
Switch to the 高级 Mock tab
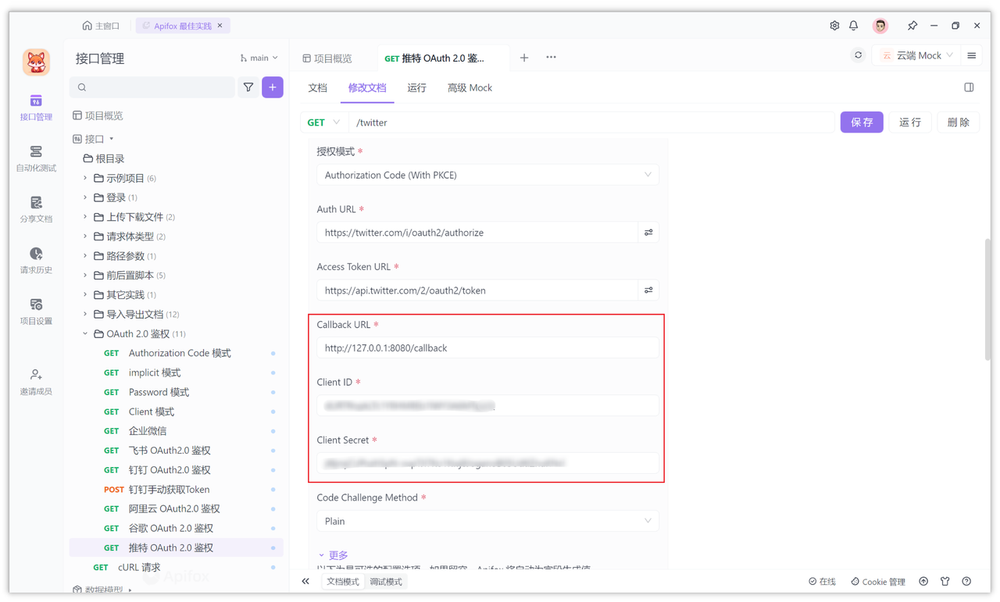(x=469, y=88)
